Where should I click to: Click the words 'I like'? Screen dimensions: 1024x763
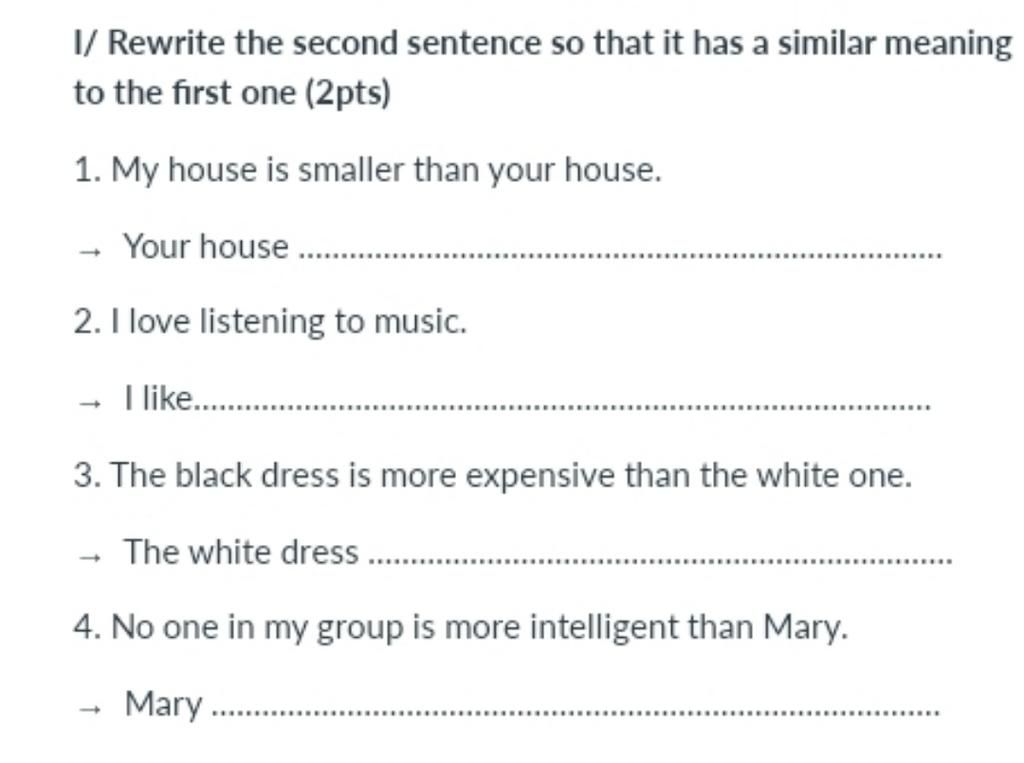[x=158, y=398]
